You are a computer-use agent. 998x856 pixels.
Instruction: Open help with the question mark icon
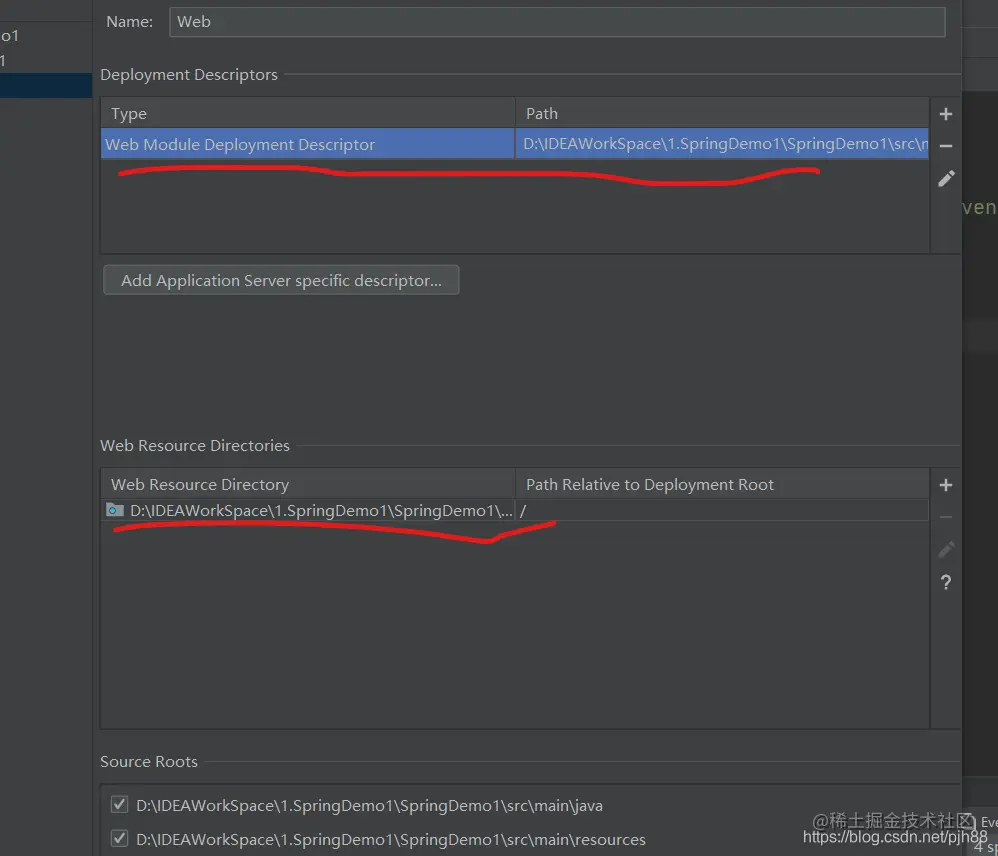click(946, 582)
